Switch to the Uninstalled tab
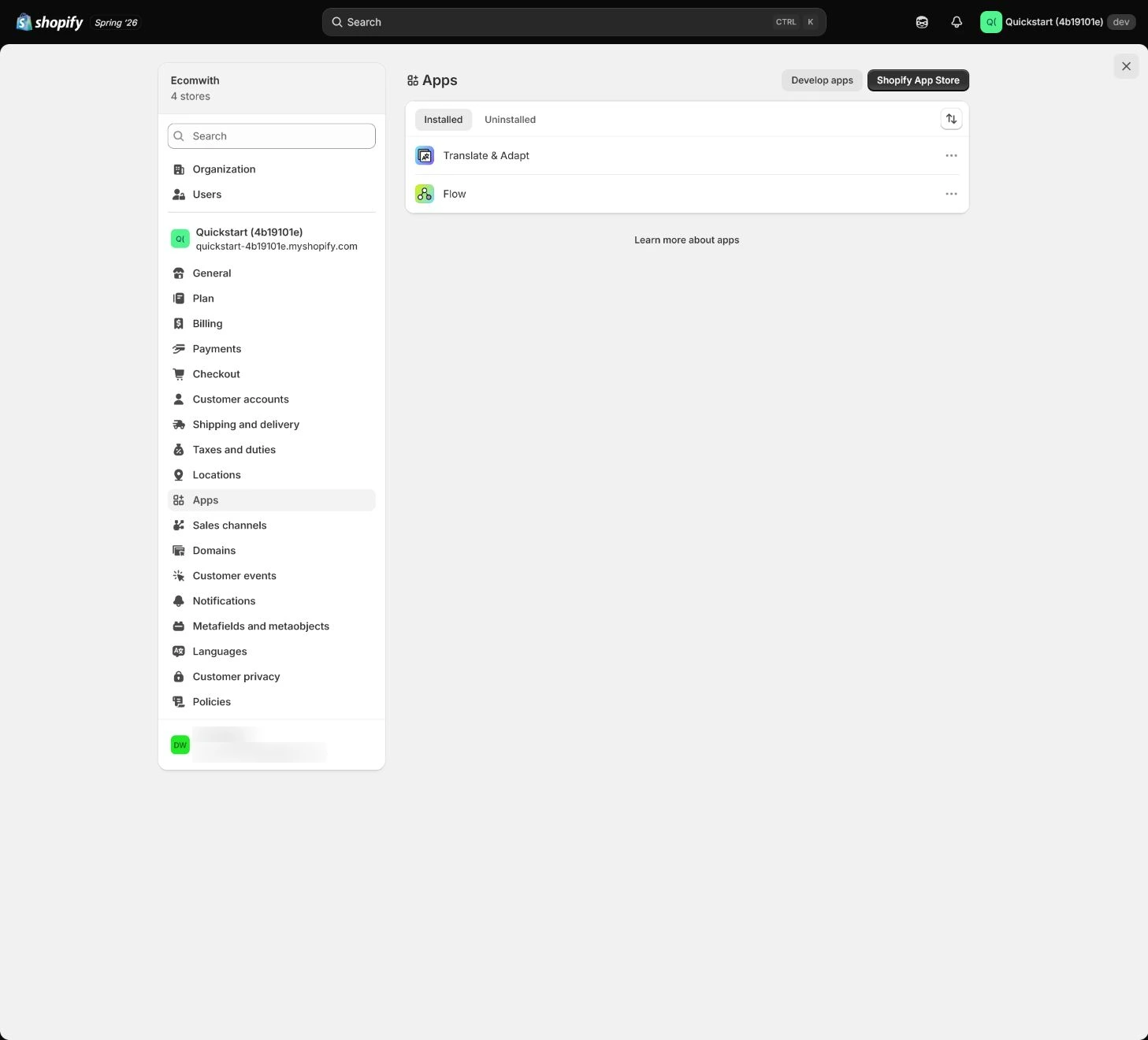 click(x=510, y=120)
